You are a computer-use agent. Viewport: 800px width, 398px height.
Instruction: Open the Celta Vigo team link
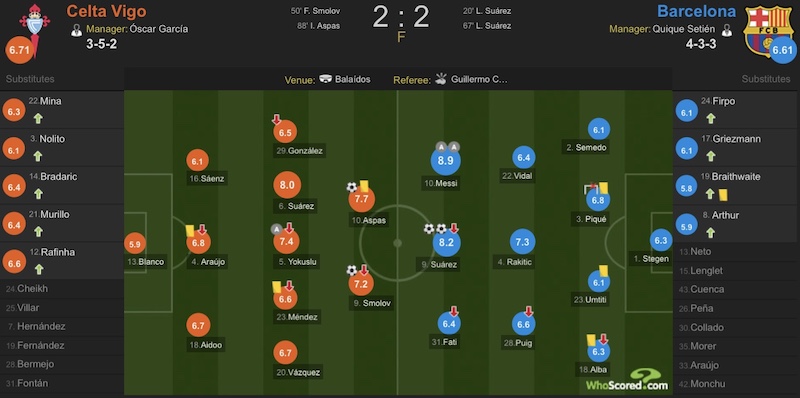[106, 11]
